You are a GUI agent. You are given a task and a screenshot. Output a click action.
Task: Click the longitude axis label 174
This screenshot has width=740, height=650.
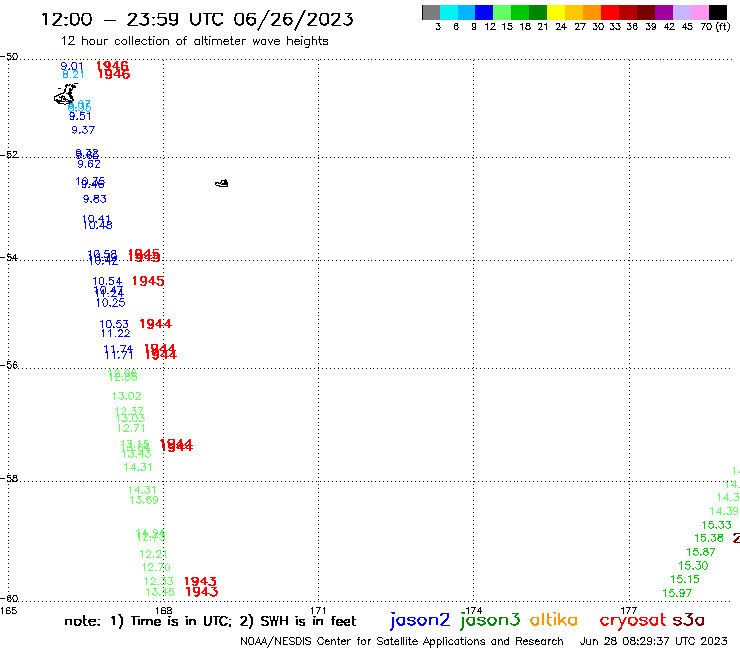click(473, 611)
